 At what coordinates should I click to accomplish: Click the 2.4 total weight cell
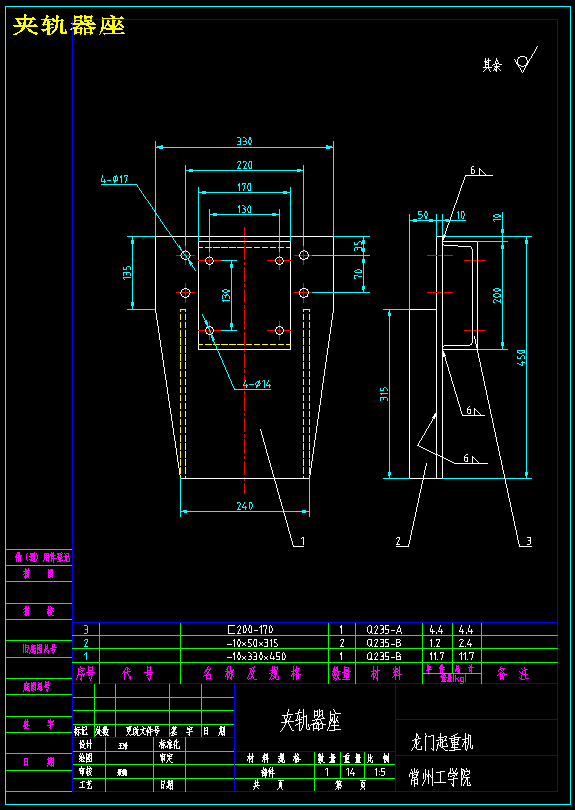tap(467, 643)
